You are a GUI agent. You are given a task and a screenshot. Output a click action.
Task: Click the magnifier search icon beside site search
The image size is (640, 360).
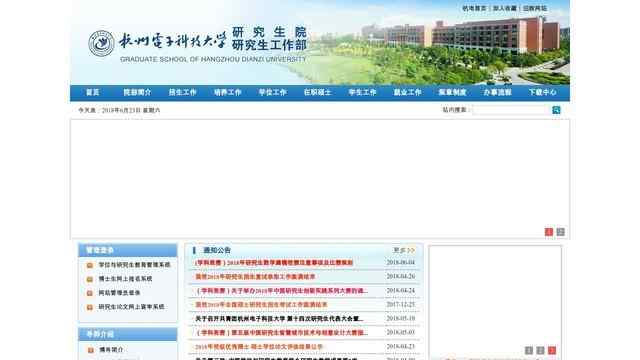pos(556,110)
